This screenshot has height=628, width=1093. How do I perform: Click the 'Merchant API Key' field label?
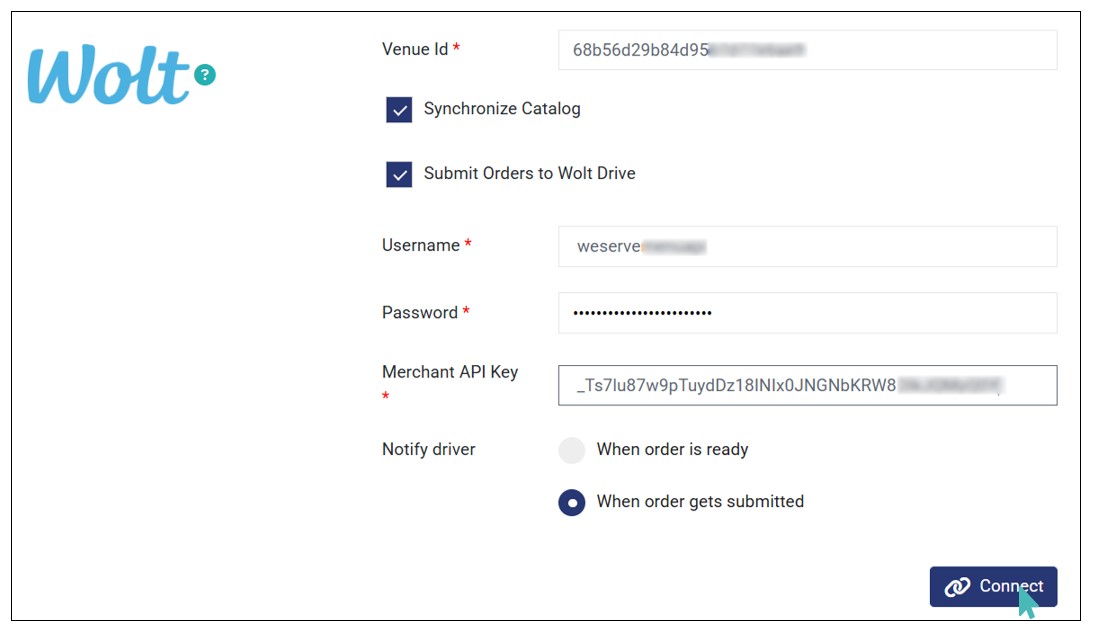click(x=449, y=372)
